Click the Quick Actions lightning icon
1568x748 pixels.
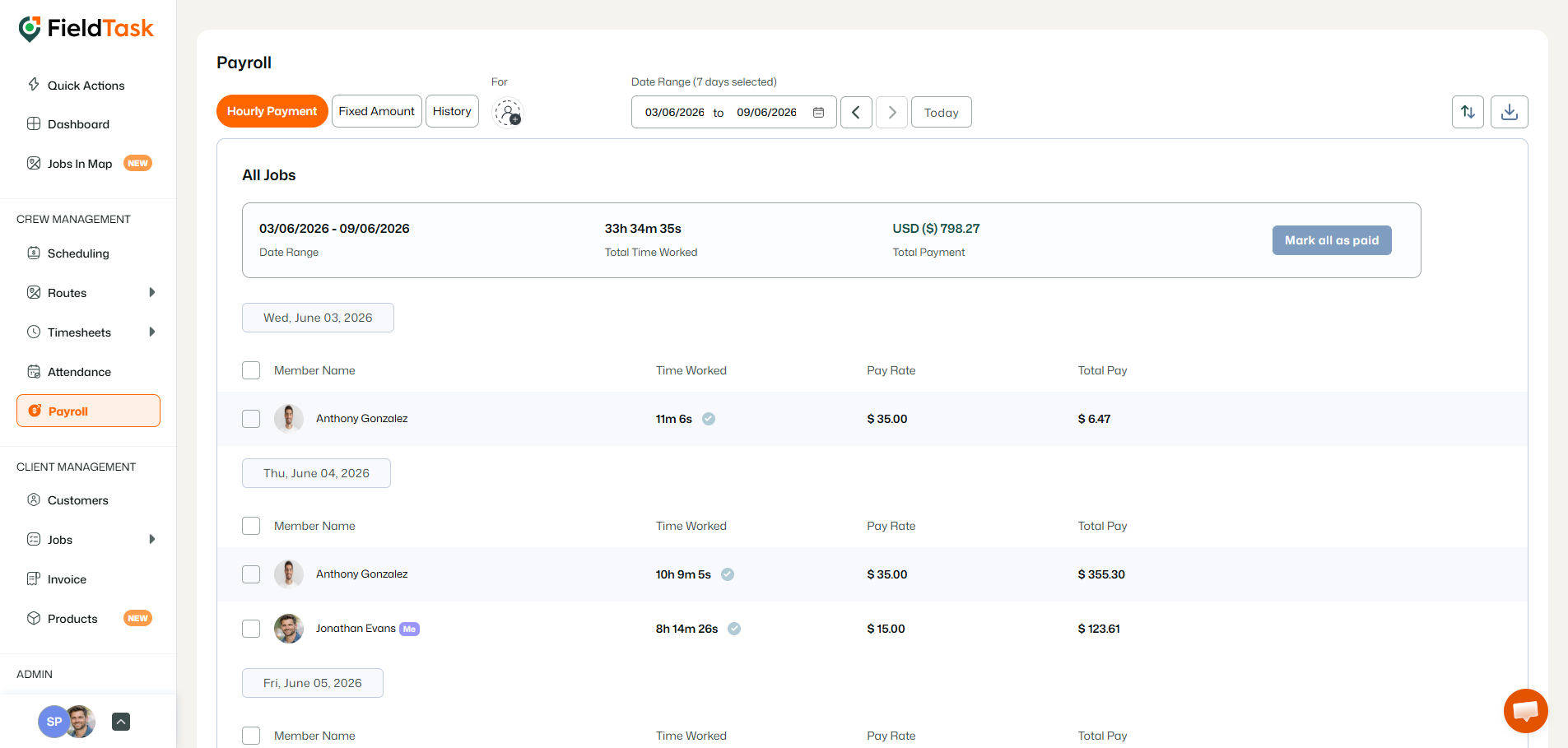34,84
